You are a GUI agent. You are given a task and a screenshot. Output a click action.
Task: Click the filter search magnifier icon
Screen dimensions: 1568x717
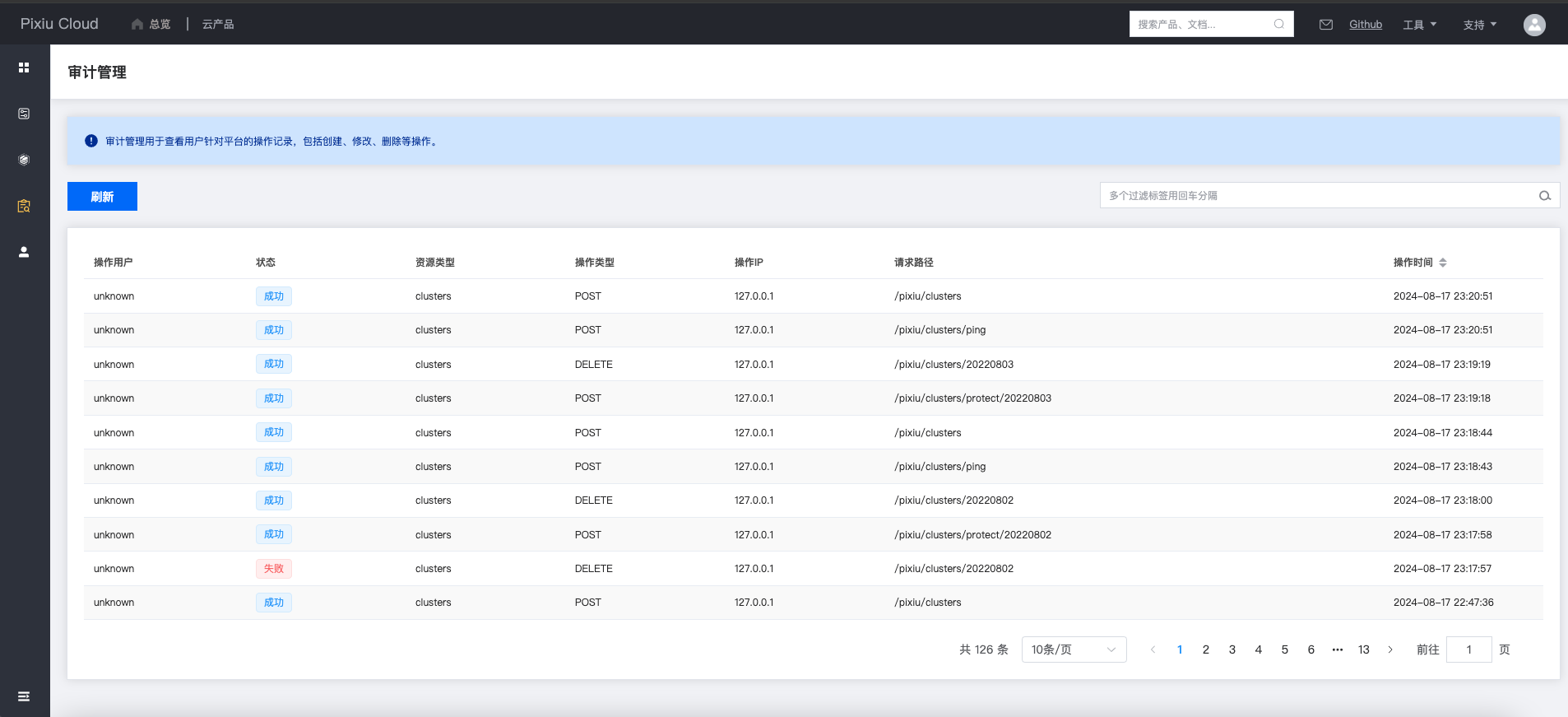1545,196
